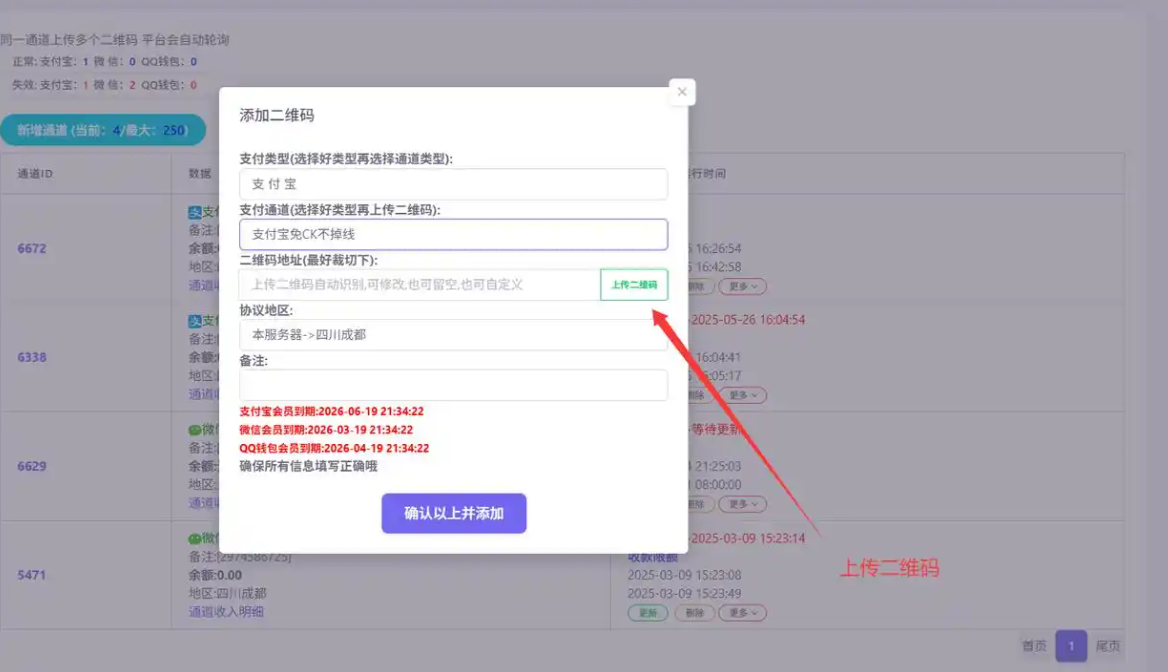This screenshot has height=672, width=1168.
Task: Click 确认以上并添加 button
Action: coord(454,513)
